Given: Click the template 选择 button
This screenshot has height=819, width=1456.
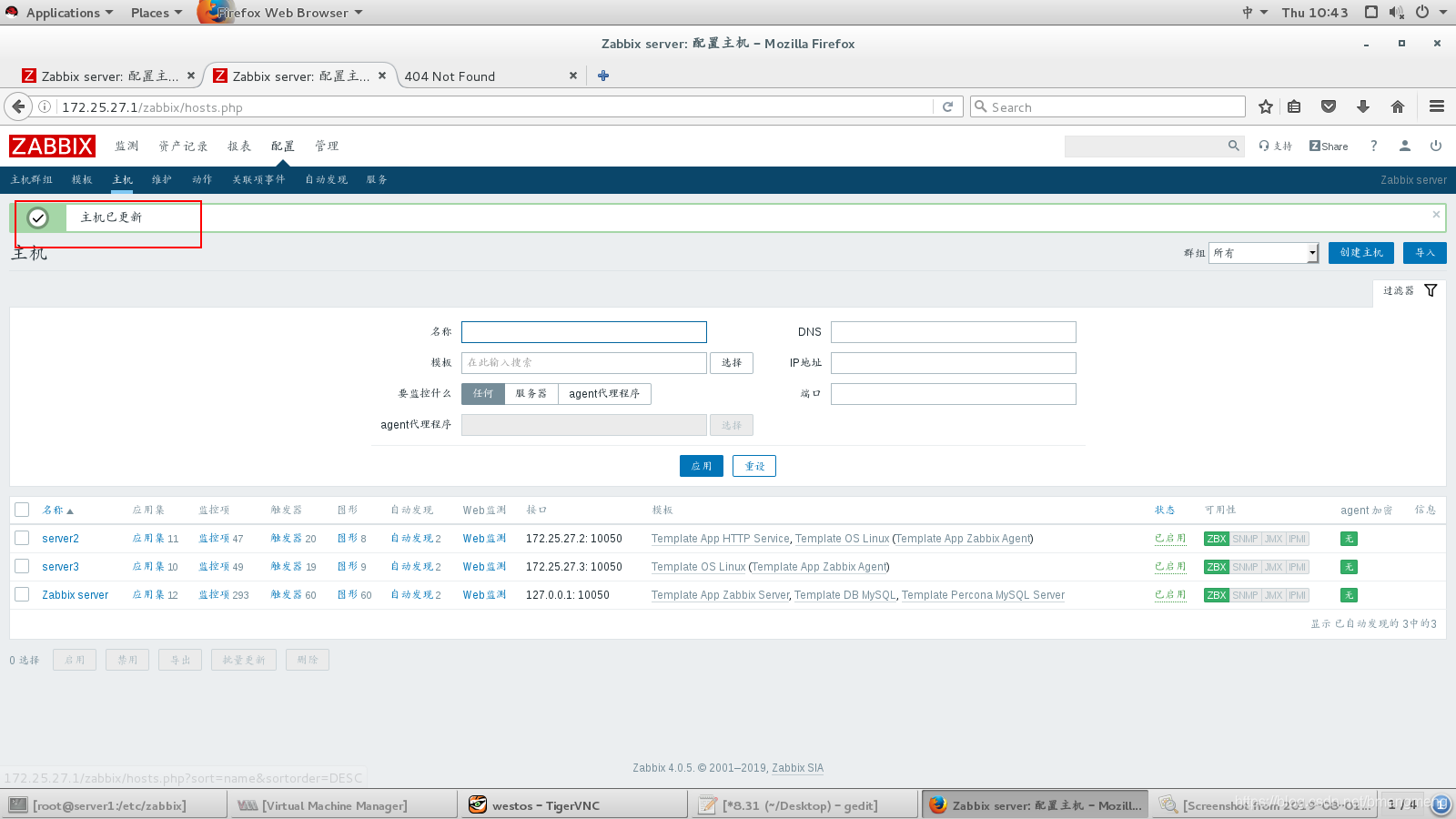Looking at the screenshot, I should tap(732, 362).
